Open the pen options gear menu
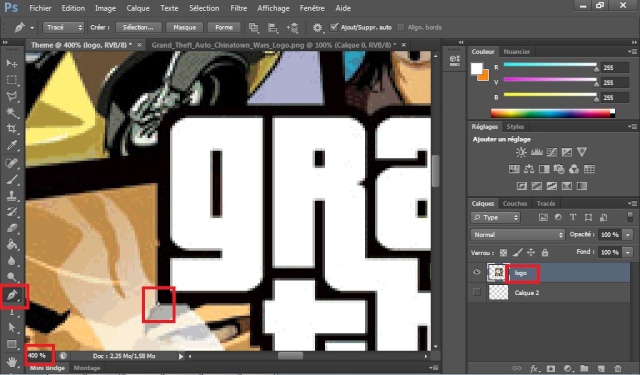640x375 pixels. click(318, 27)
